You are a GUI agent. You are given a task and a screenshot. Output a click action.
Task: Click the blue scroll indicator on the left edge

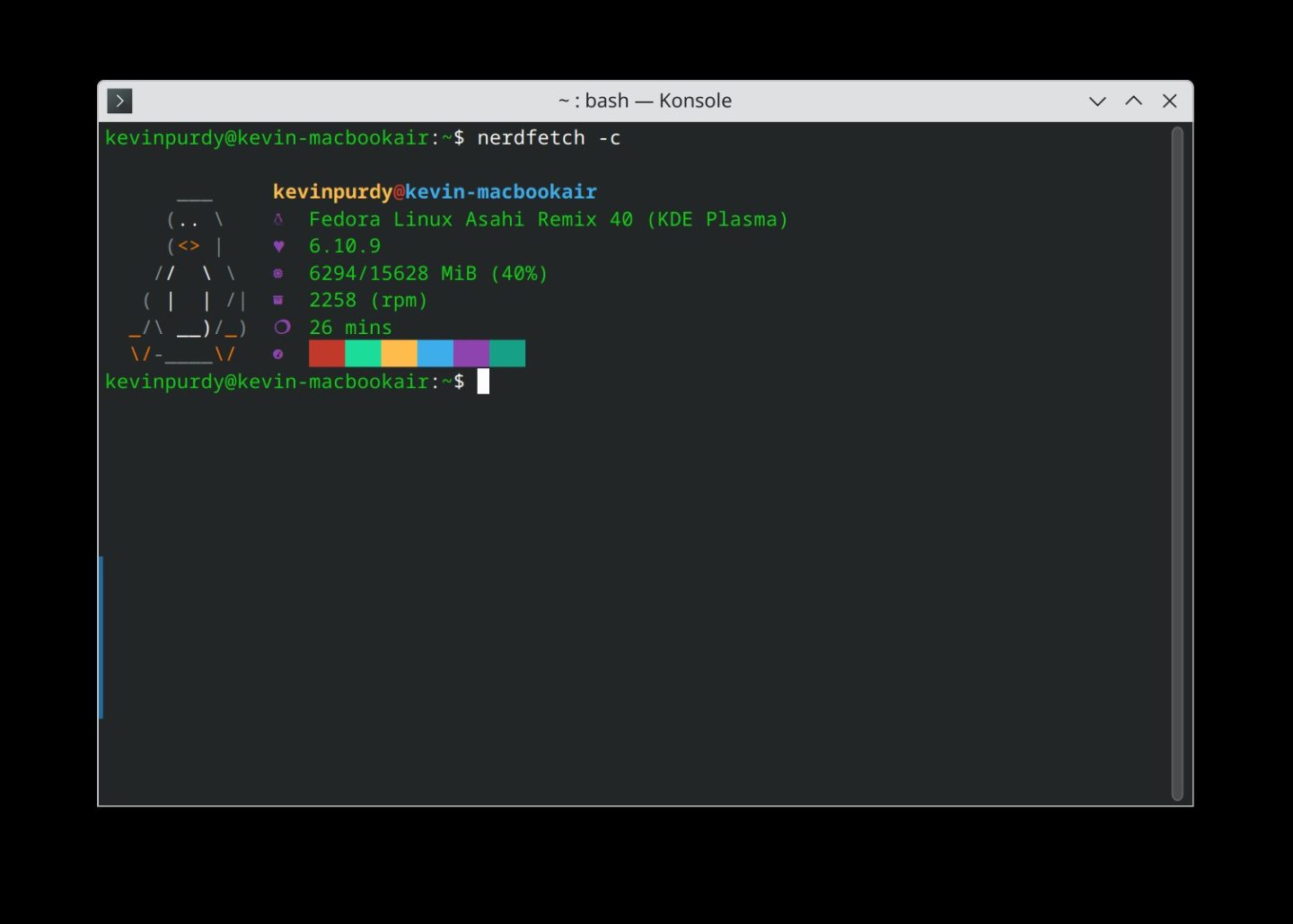click(x=101, y=639)
